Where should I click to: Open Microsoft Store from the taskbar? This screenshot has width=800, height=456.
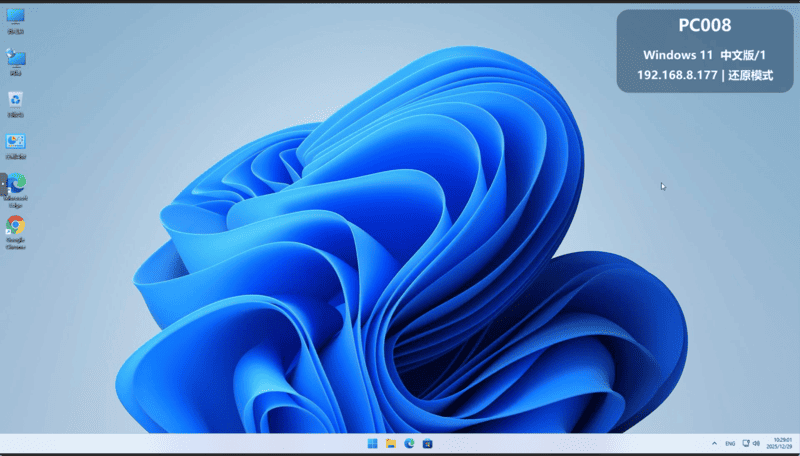(x=427, y=443)
